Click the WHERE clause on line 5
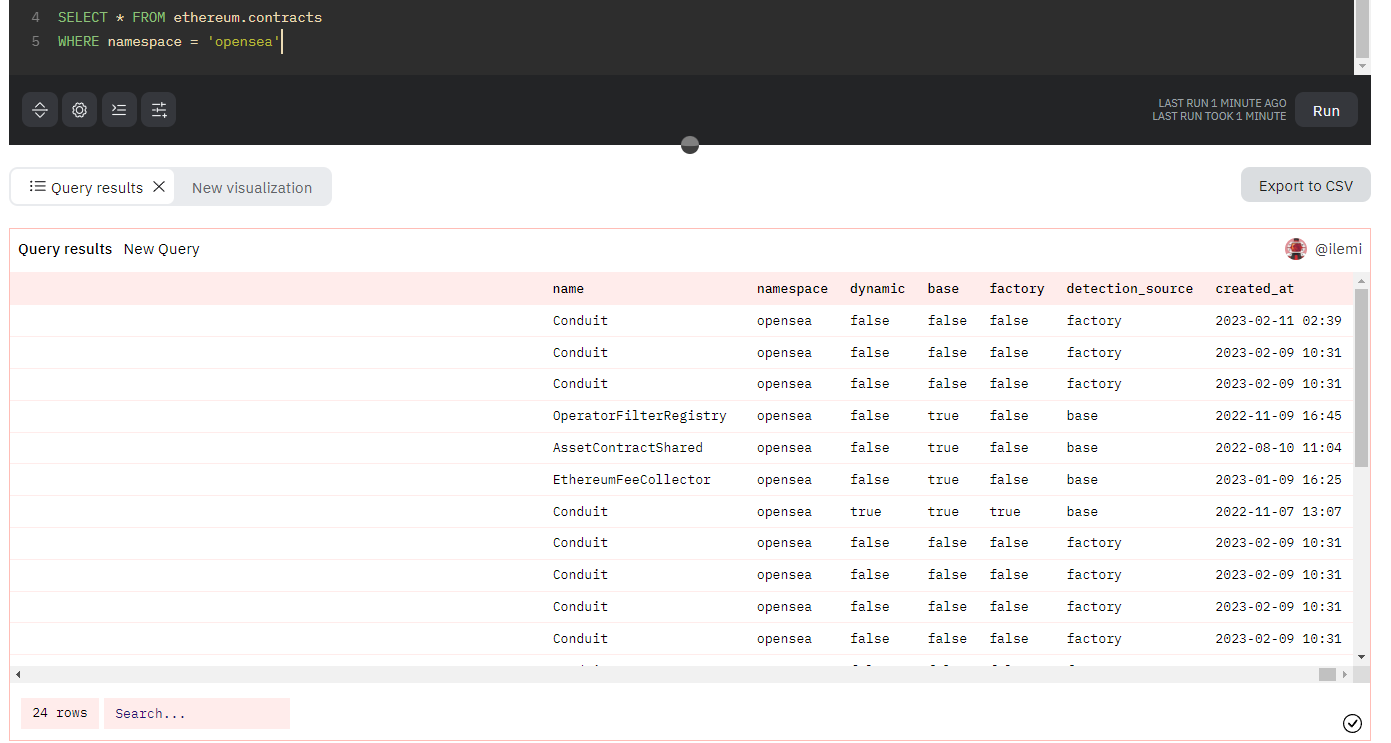This screenshot has height=743, width=1391. (170, 41)
